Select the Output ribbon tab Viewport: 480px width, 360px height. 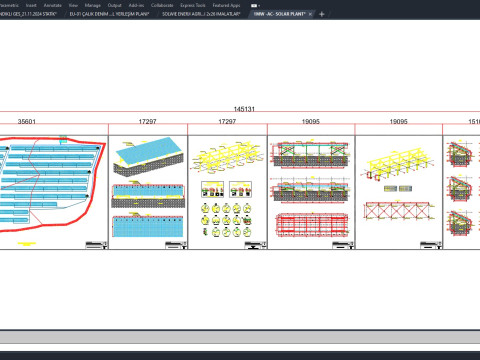point(115,5)
